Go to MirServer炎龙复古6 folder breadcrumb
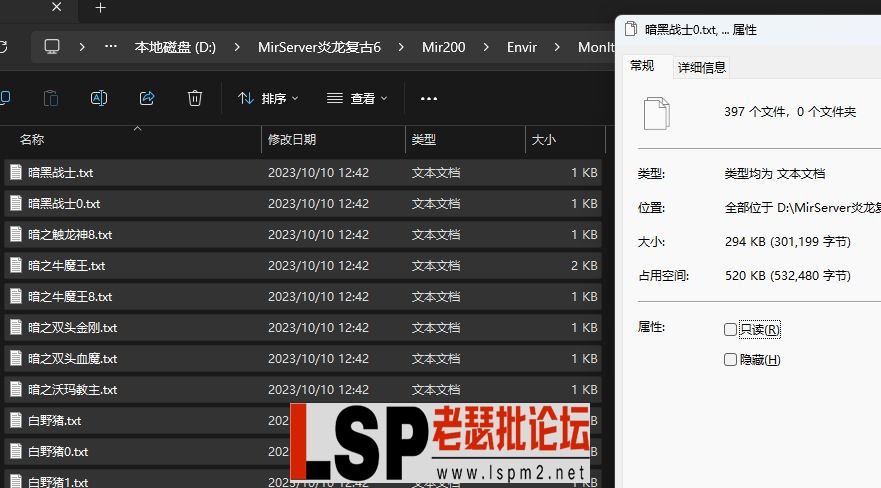Image resolution: width=881 pixels, height=488 pixels. point(319,47)
